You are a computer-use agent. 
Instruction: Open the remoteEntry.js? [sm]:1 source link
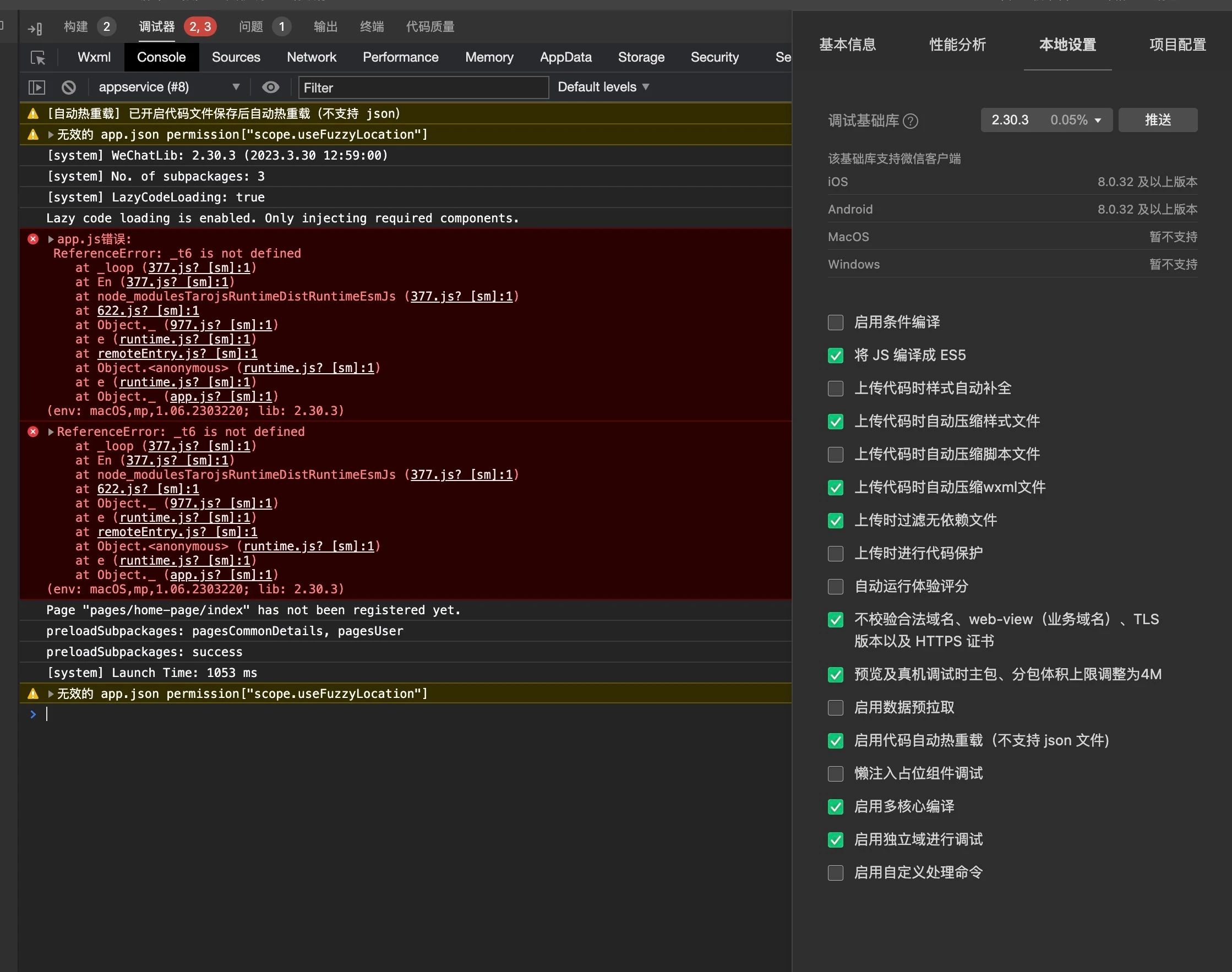coord(177,354)
